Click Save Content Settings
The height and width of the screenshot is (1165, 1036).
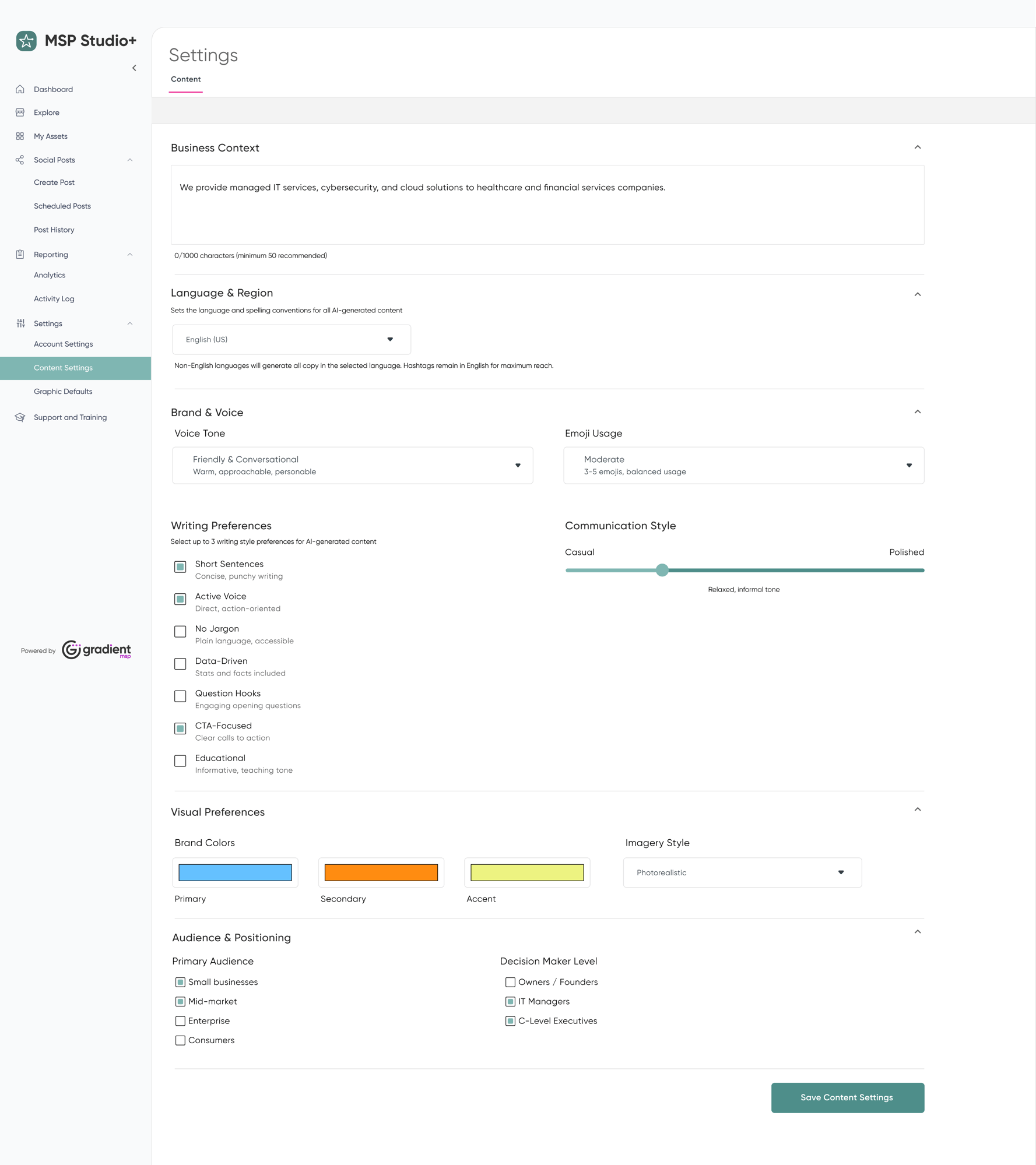tap(847, 1097)
